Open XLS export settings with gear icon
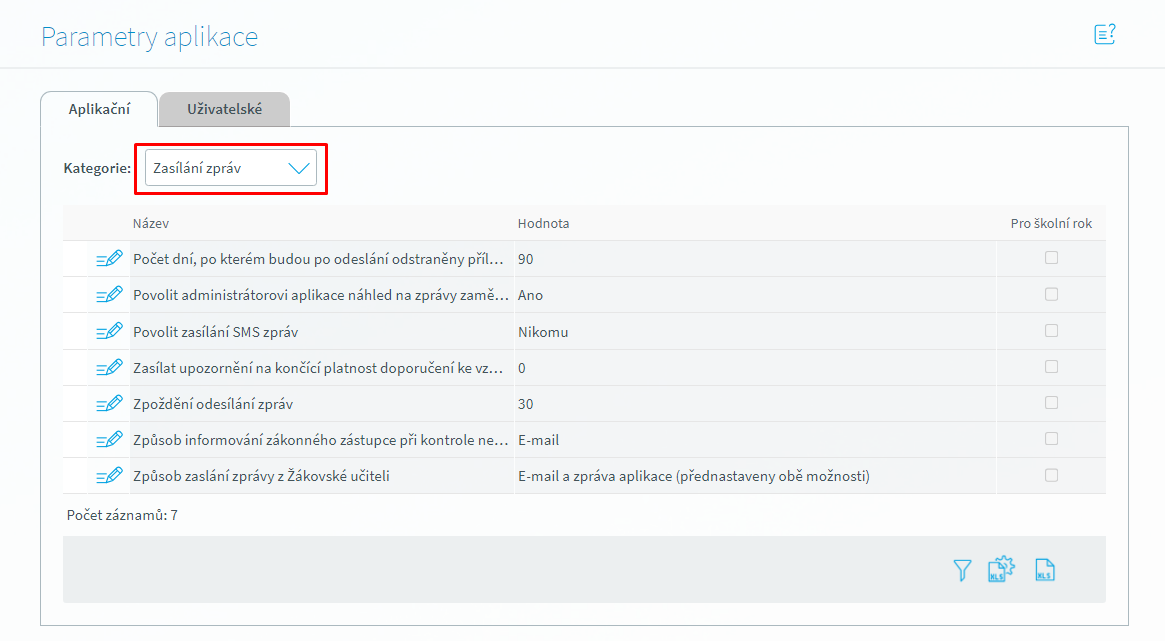The height and width of the screenshot is (641, 1165). click(x=1001, y=569)
